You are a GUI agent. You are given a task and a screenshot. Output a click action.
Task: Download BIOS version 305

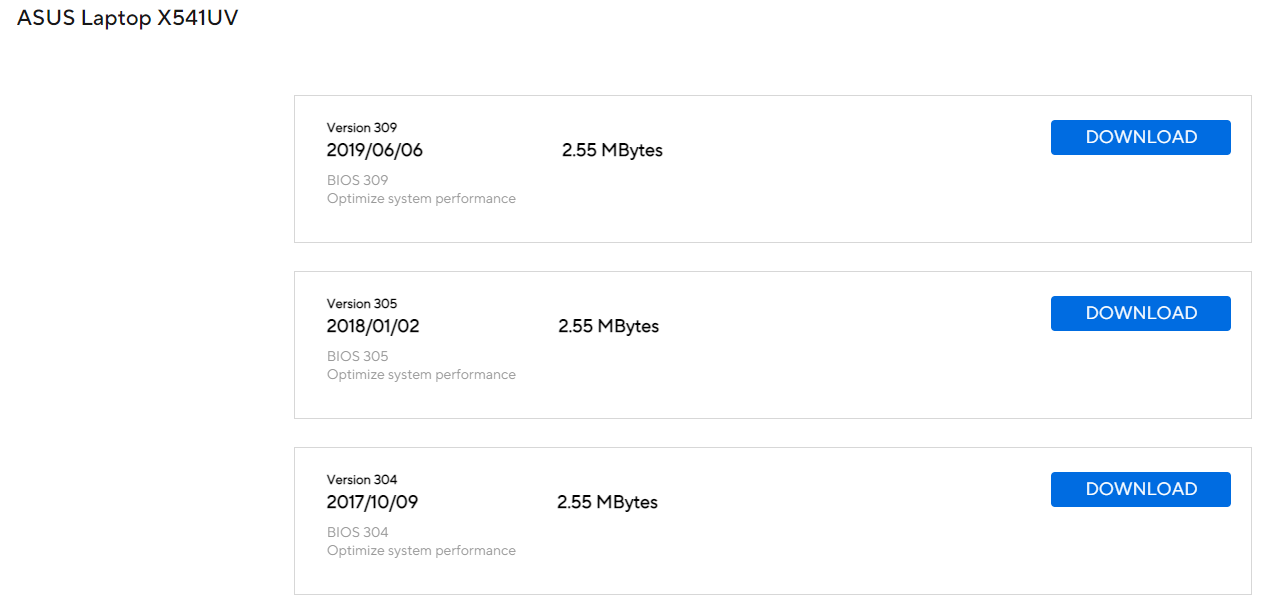click(x=1140, y=314)
